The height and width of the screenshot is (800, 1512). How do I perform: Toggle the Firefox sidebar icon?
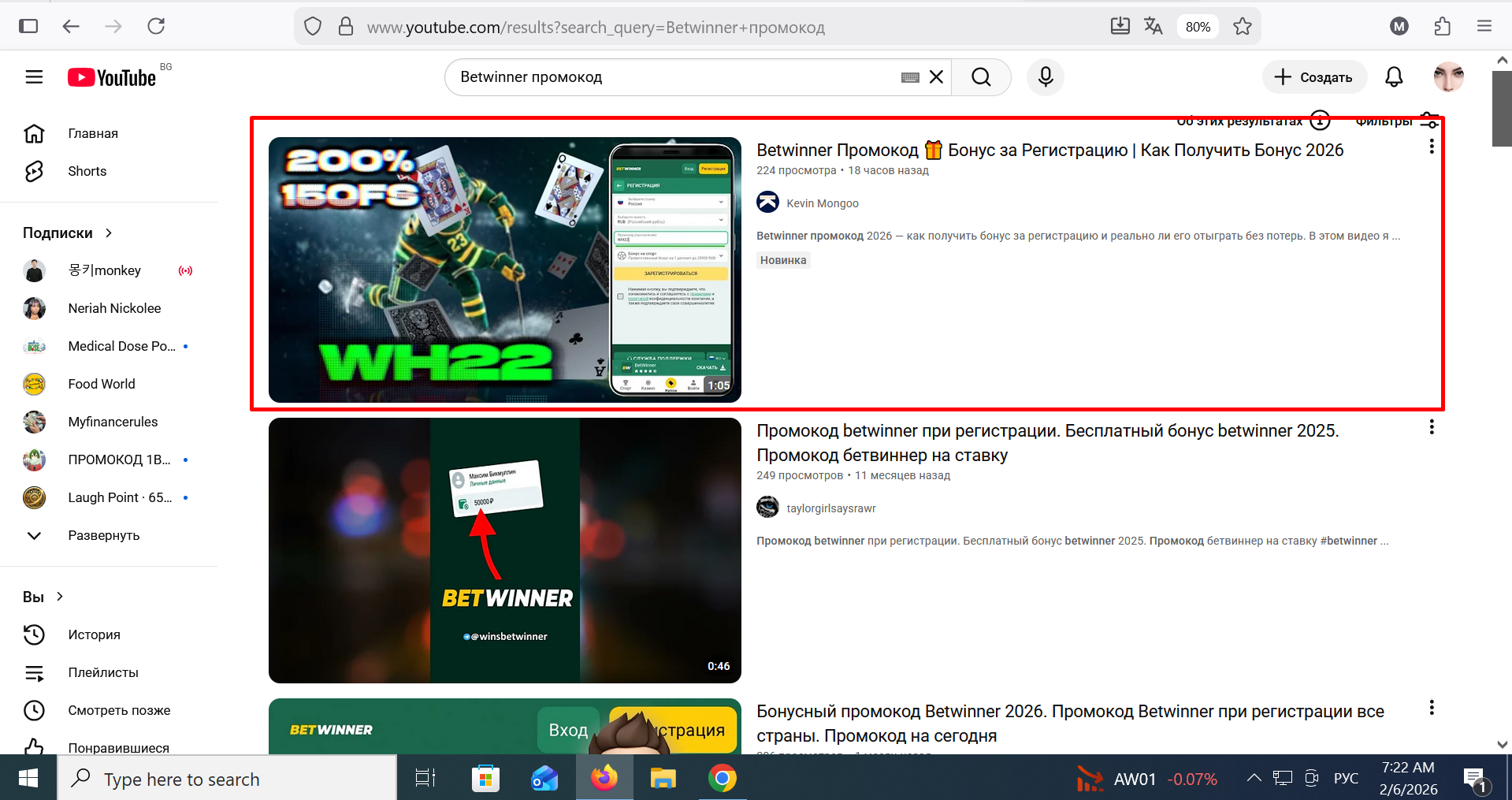(28, 27)
